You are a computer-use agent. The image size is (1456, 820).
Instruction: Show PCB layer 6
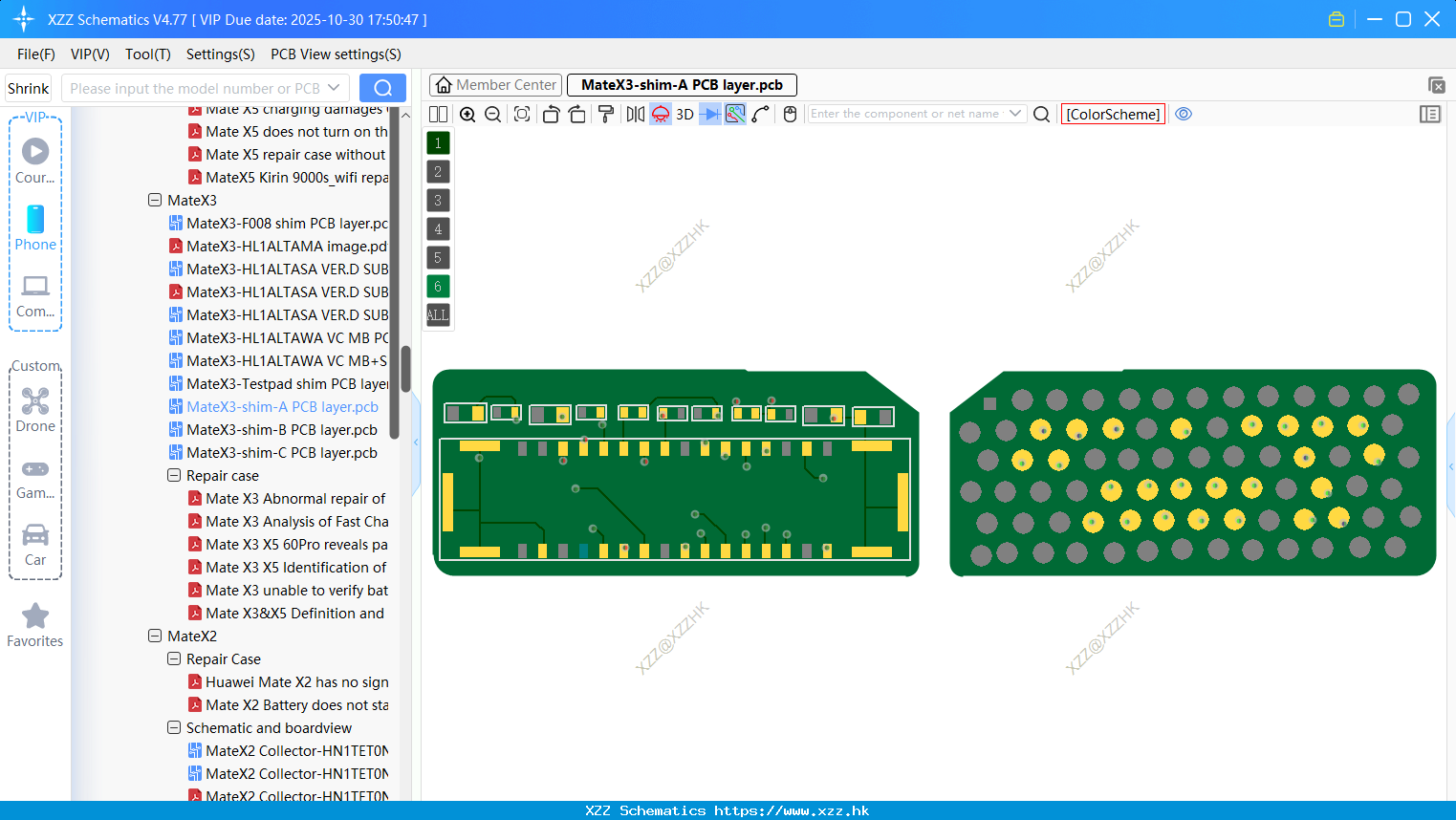click(438, 287)
